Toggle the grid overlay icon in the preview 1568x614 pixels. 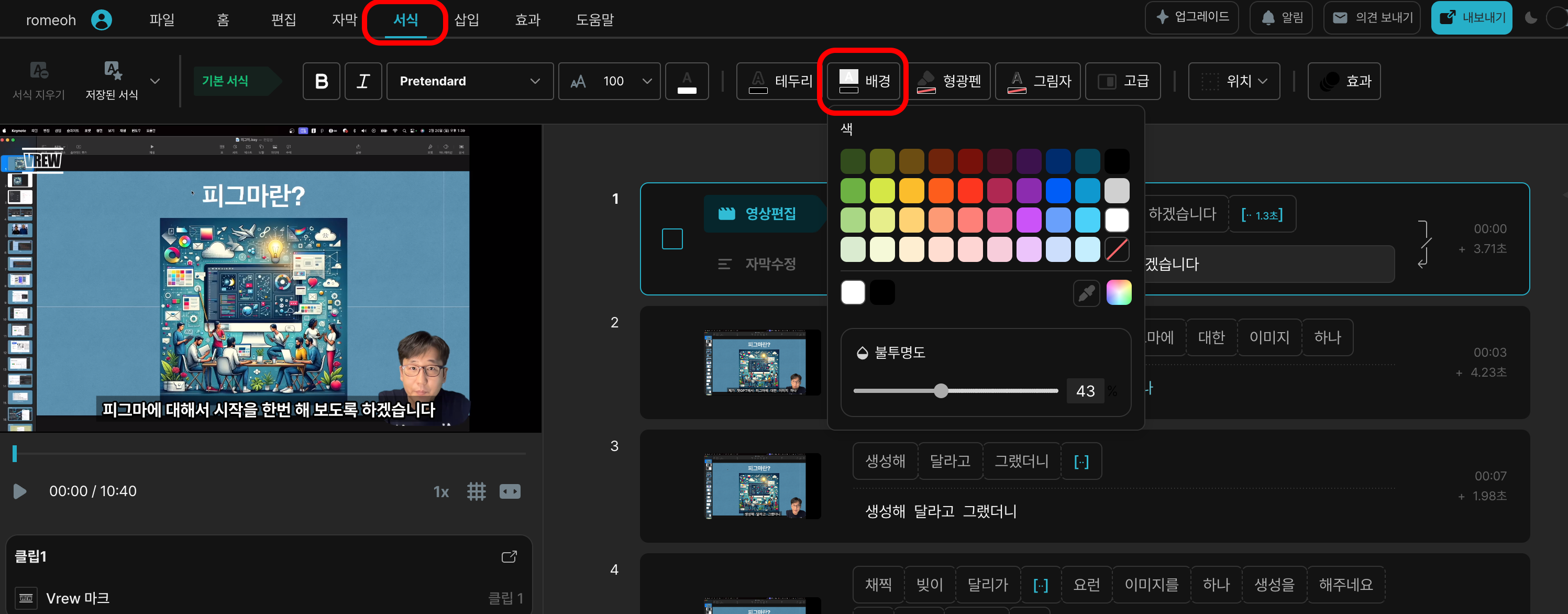click(476, 491)
